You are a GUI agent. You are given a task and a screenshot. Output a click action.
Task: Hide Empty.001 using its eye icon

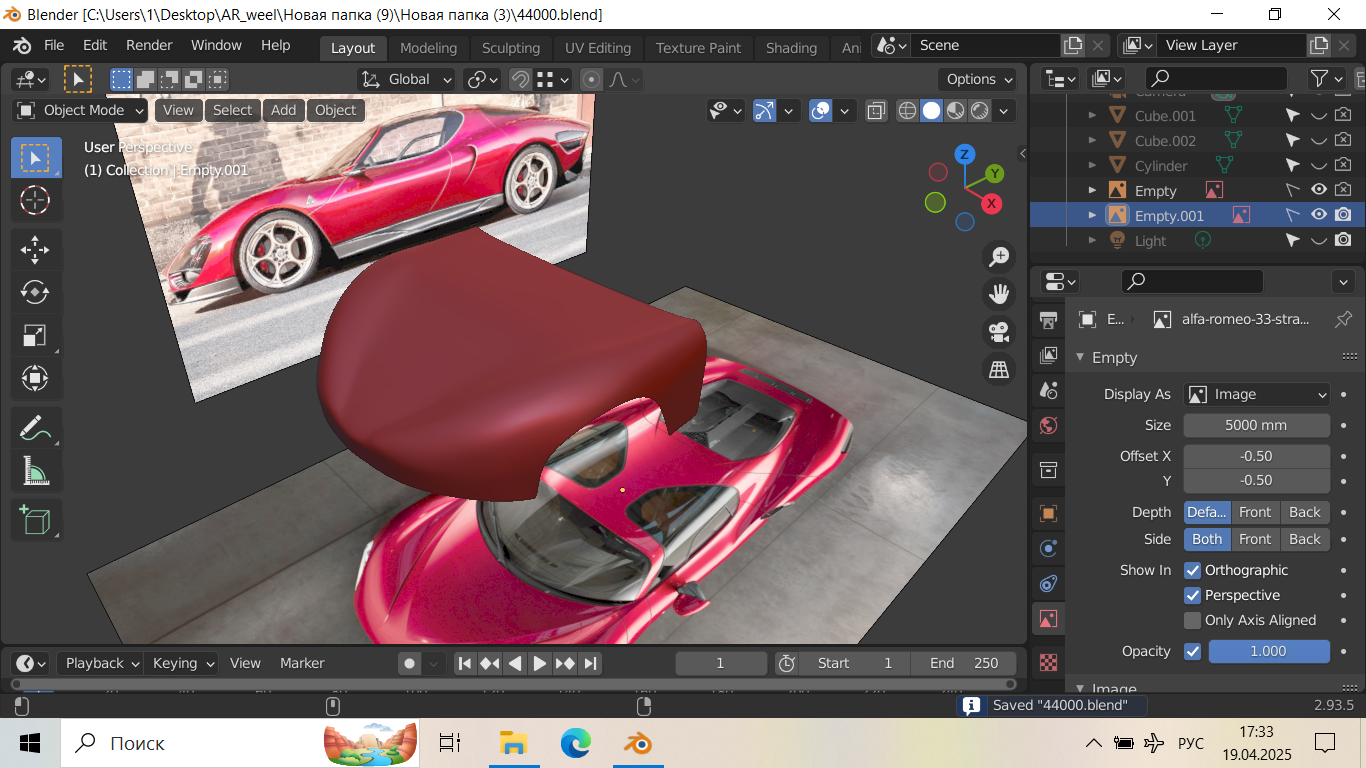coord(1319,215)
